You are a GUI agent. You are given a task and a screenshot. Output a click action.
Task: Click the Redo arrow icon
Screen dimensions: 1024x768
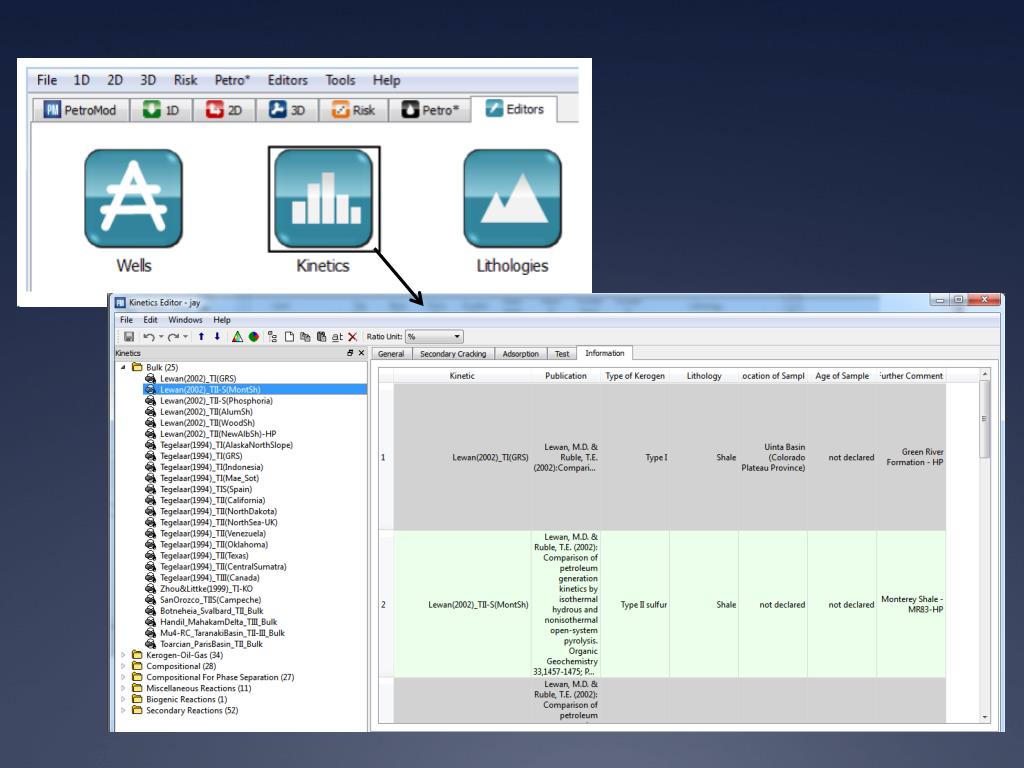tap(173, 336)
